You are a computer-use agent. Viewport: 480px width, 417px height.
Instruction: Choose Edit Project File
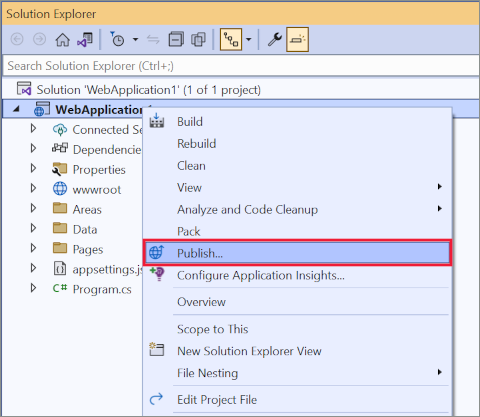pos(298,400)
